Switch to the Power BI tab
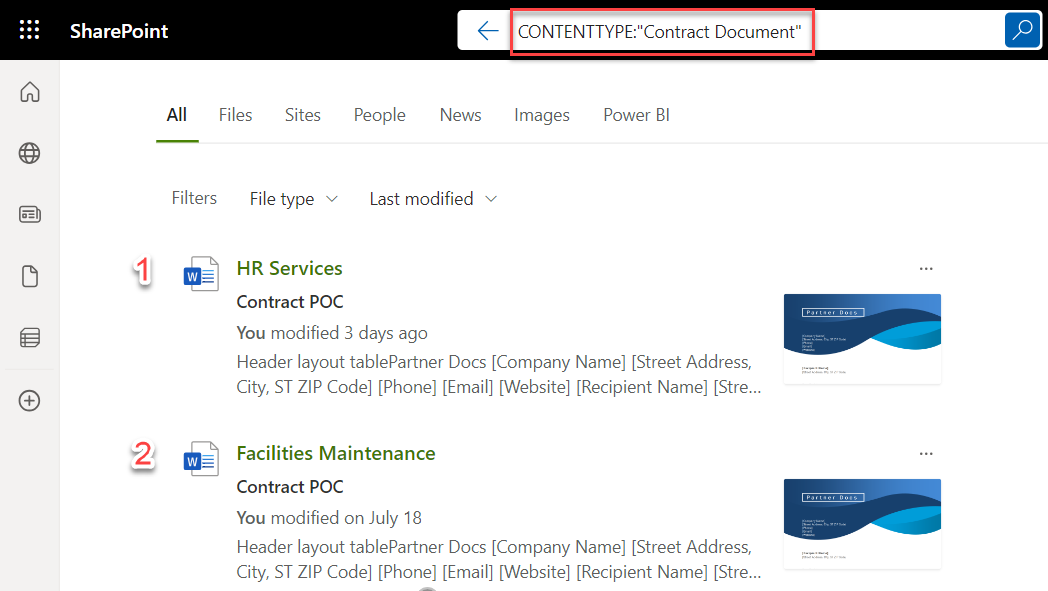This screenshot has width=1048, height=591. pos(636,115)
